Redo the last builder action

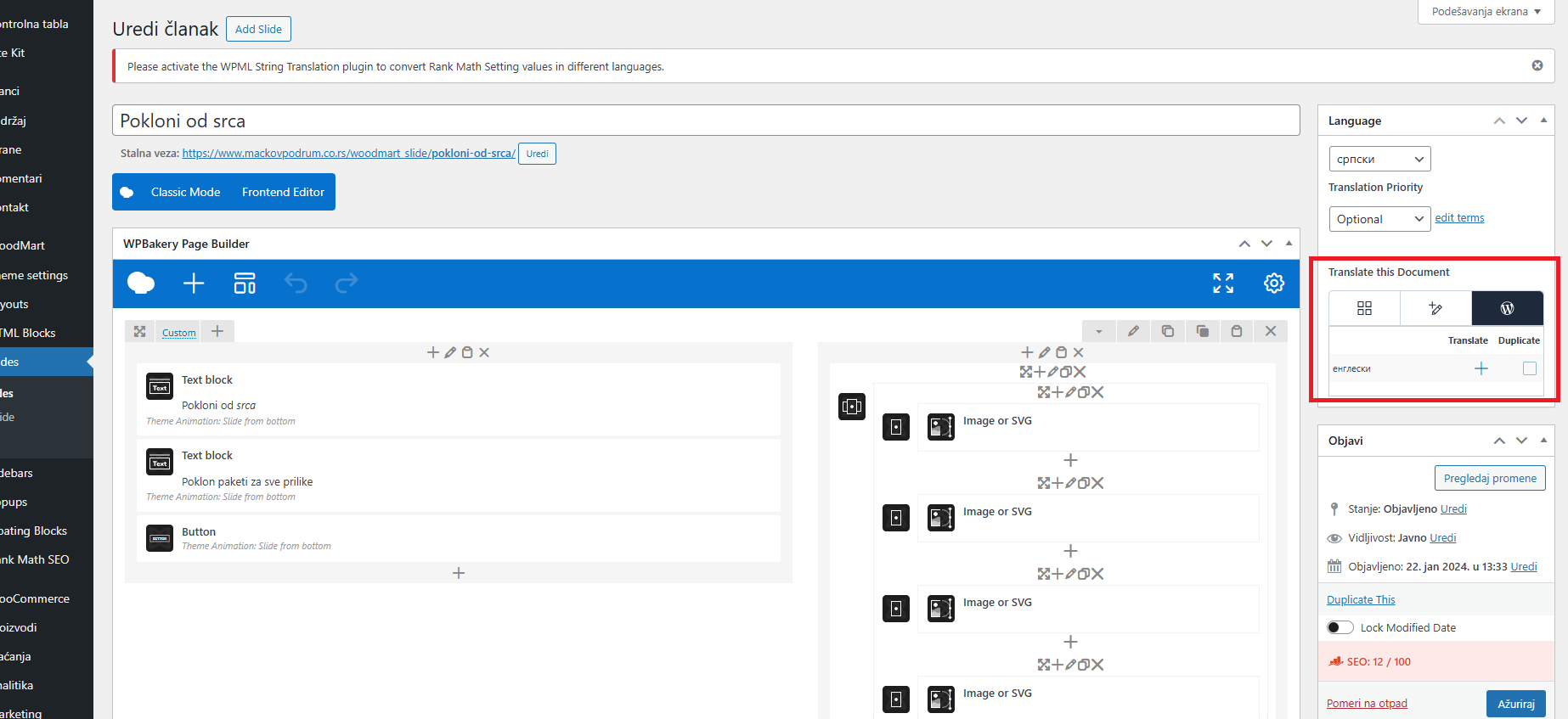(x=347, y=283)
